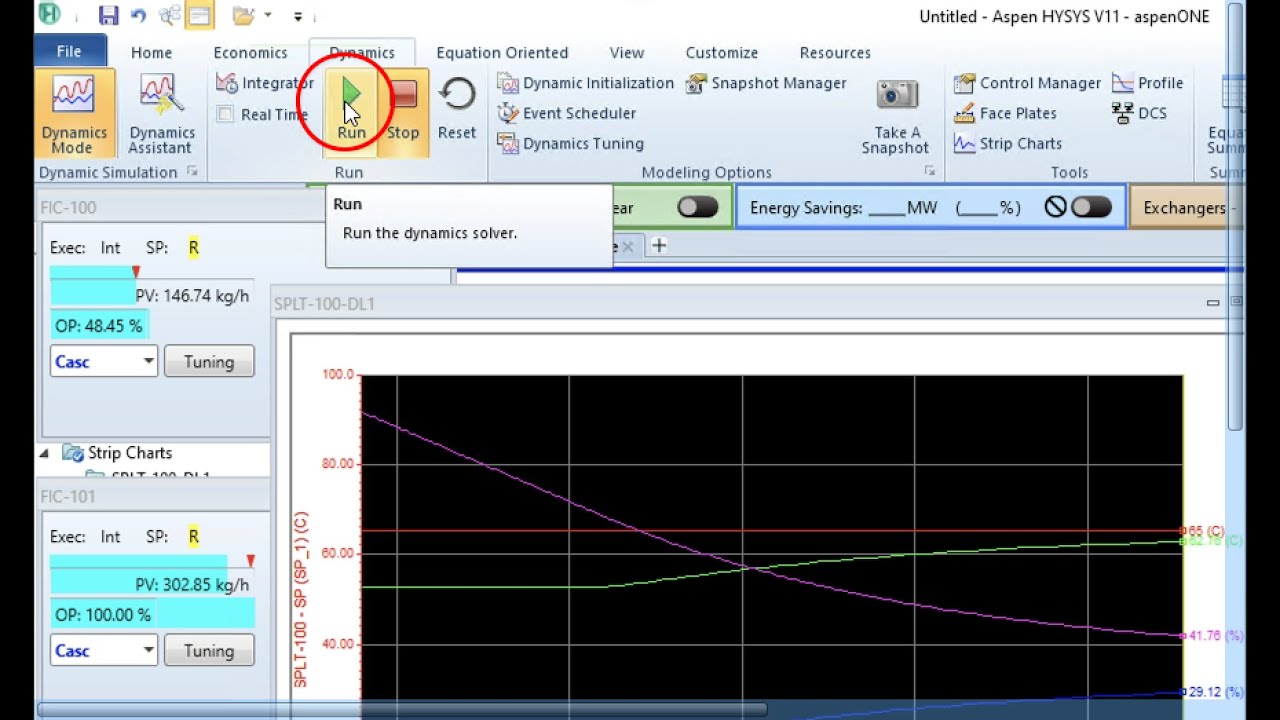Screen dimensions: 1280x720
Task: Click the FIC-101 faceplate title
Action: [68, 496]
